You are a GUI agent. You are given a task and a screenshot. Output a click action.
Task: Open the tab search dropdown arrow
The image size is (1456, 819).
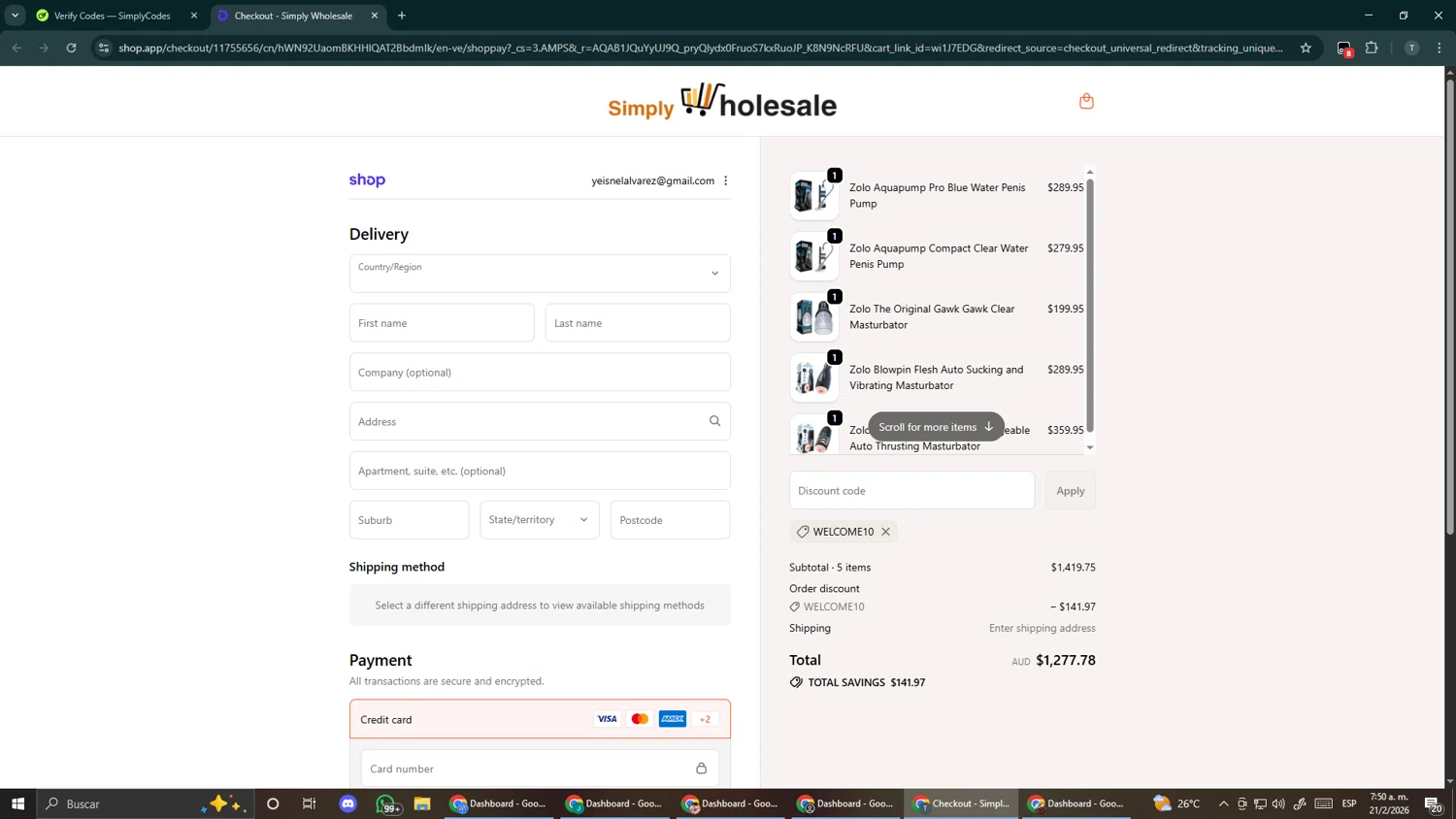(x=15, y=16)
